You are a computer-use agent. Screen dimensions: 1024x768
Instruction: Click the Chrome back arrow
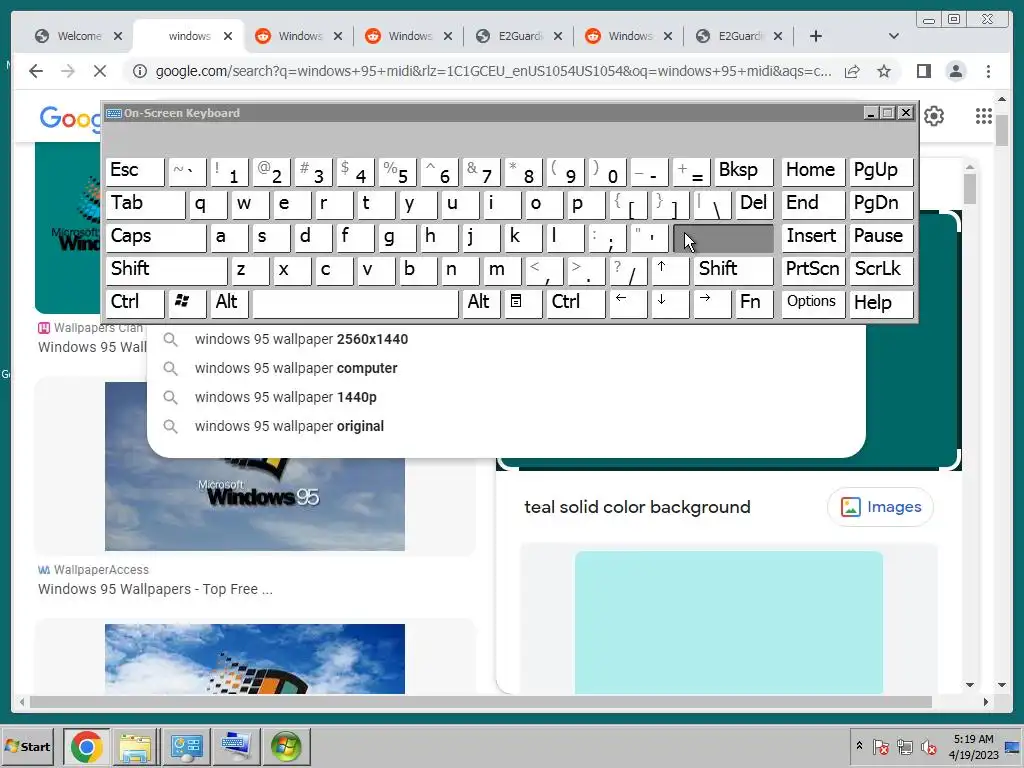pos(36,71)
